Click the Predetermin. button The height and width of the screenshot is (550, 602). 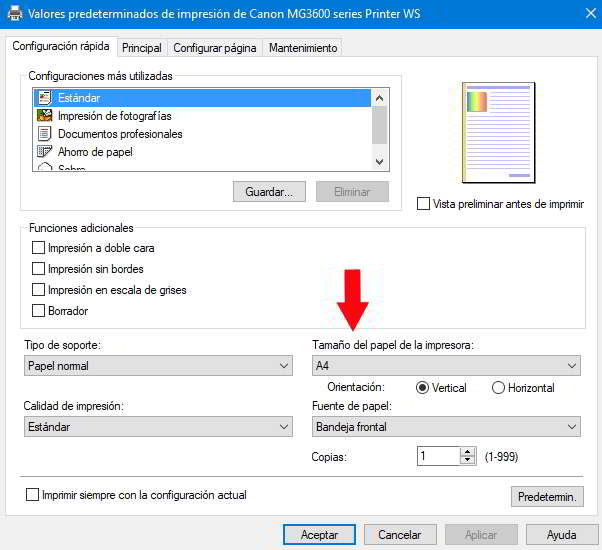tap(547, 497)
